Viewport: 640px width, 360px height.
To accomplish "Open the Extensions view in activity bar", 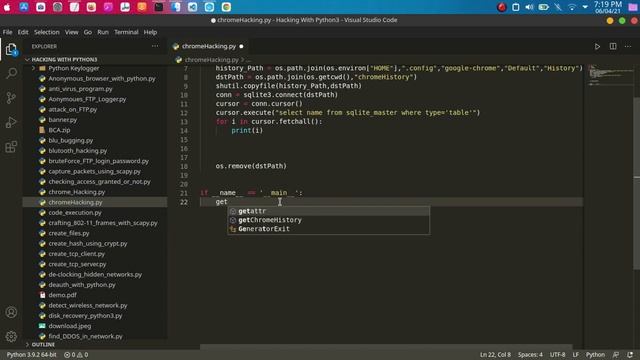I will [x=11, y=147].
